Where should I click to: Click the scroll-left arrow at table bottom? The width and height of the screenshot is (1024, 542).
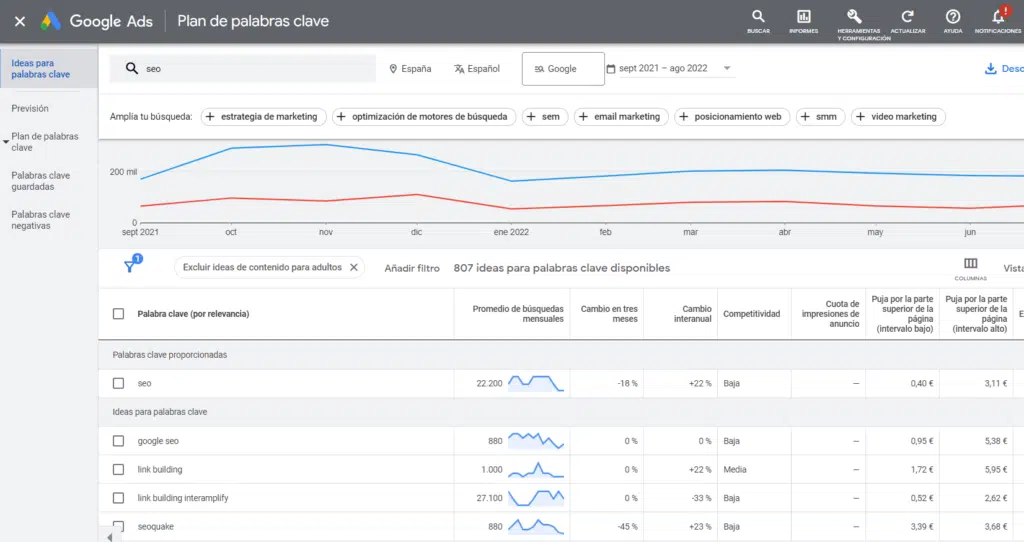coord(109,537)
